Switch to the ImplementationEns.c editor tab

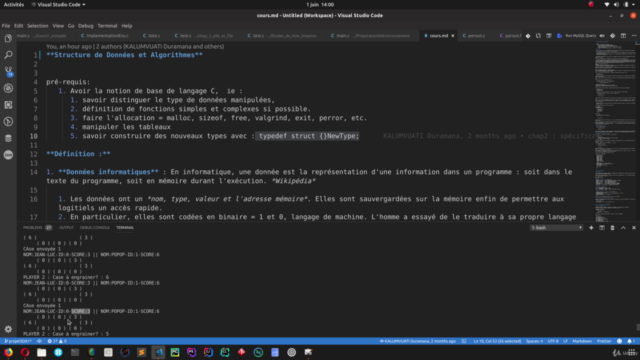(107, 36)
